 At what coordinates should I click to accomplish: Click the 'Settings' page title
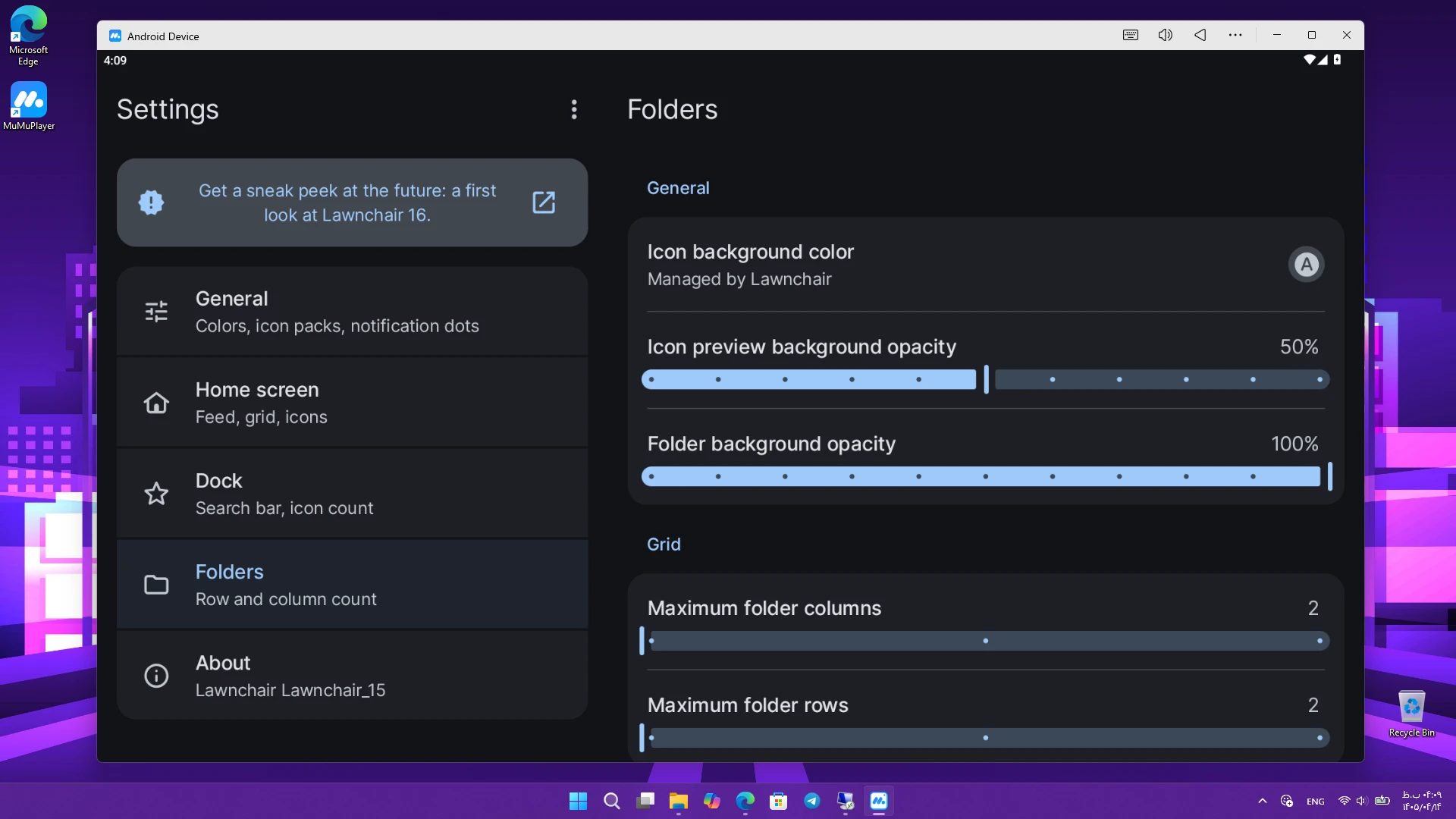click(x=168, y=109)
